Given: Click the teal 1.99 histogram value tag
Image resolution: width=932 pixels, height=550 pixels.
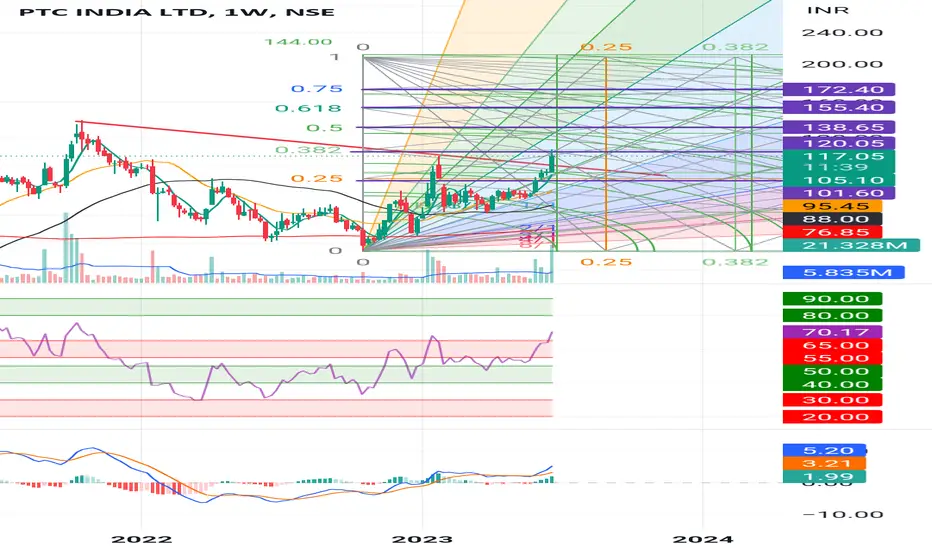Looking at the screenshot, I should pyautogui.click(x=824, y=476).
